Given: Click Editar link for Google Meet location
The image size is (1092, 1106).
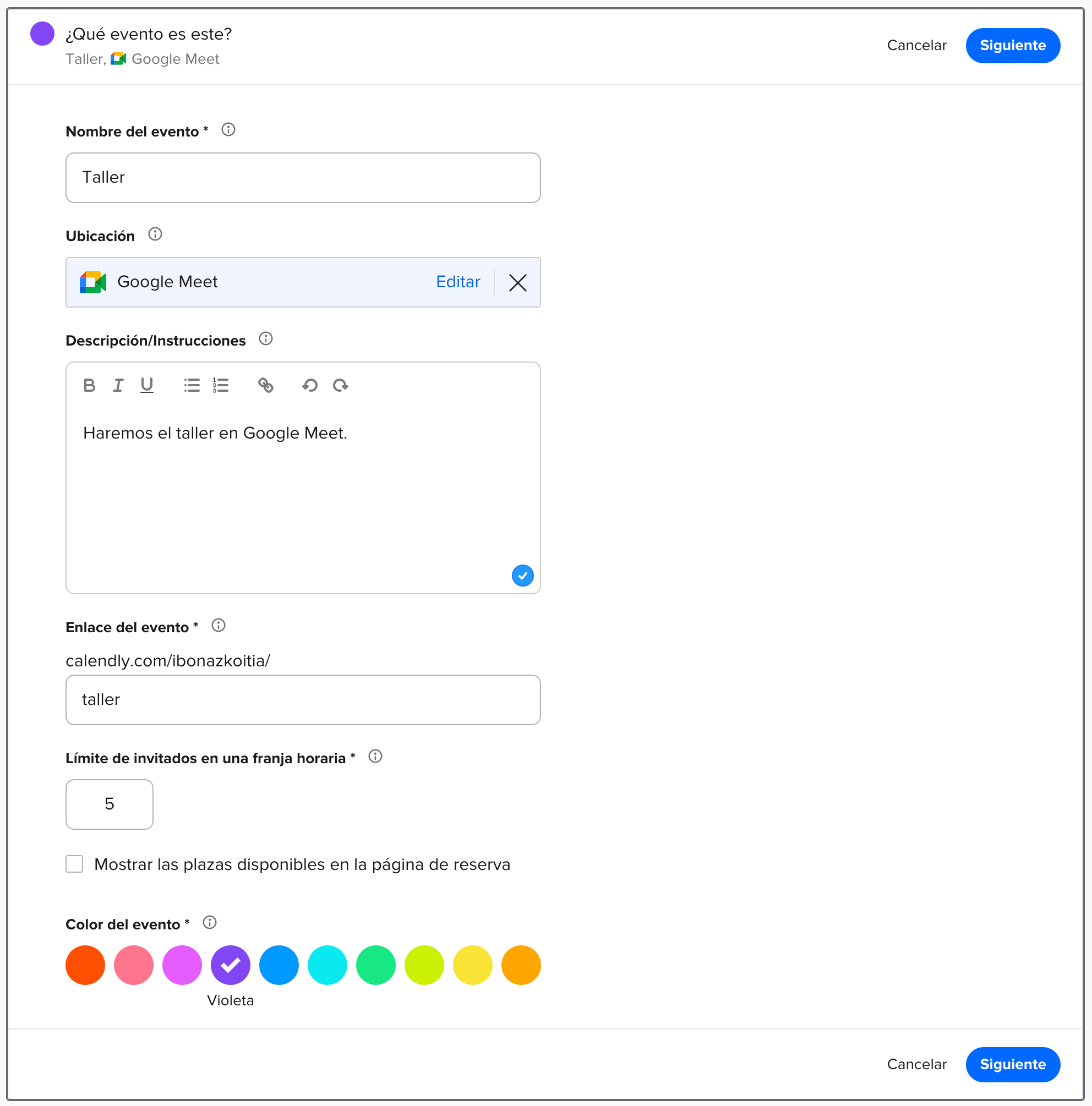Looking at the screenshot, I should tap(457, 282).
